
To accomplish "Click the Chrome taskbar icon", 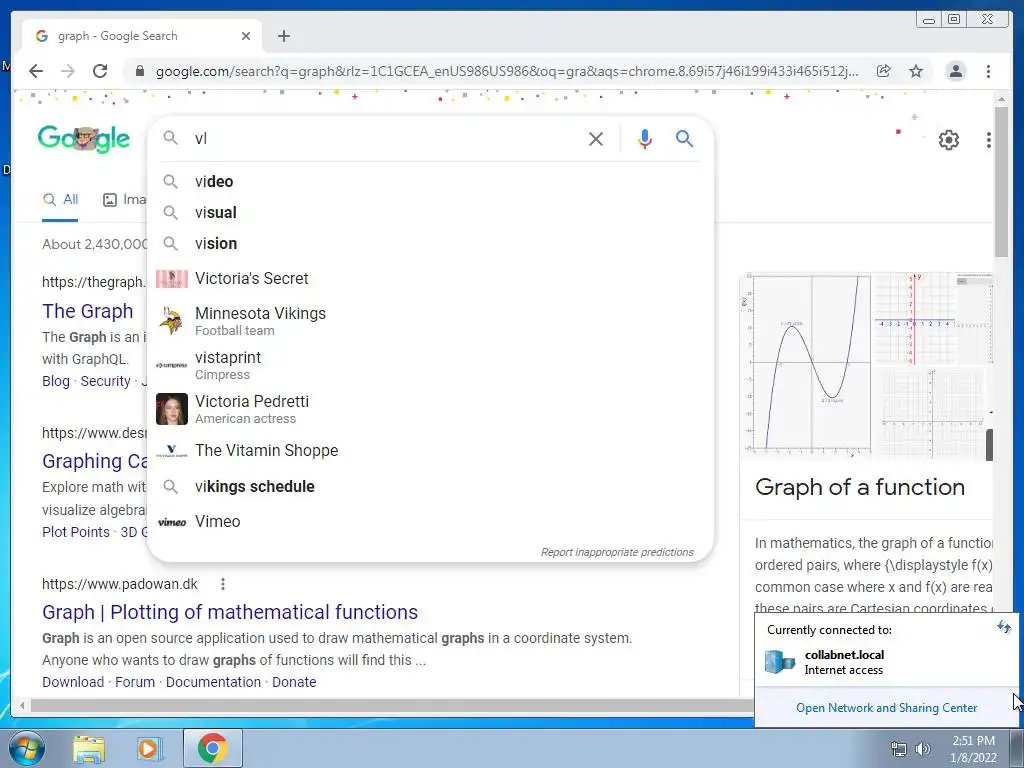I will 212,748.
